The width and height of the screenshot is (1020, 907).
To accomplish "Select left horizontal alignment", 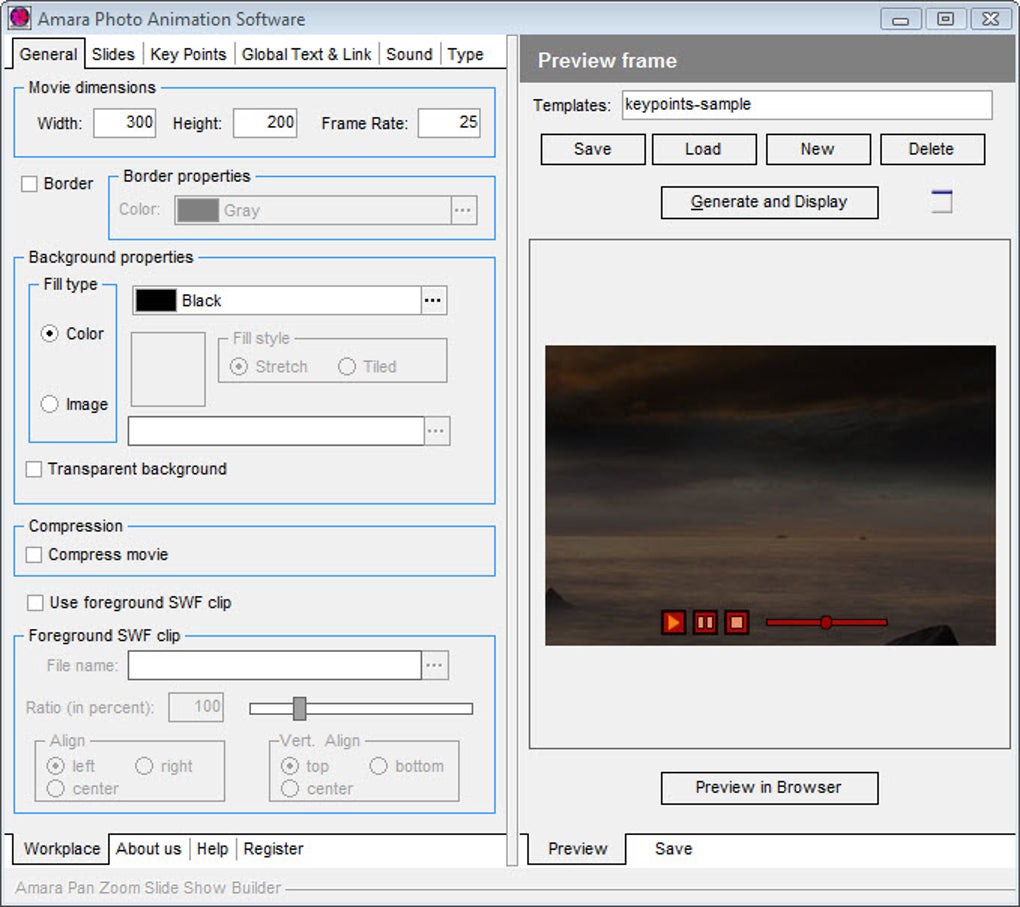I will coord(56,766).
